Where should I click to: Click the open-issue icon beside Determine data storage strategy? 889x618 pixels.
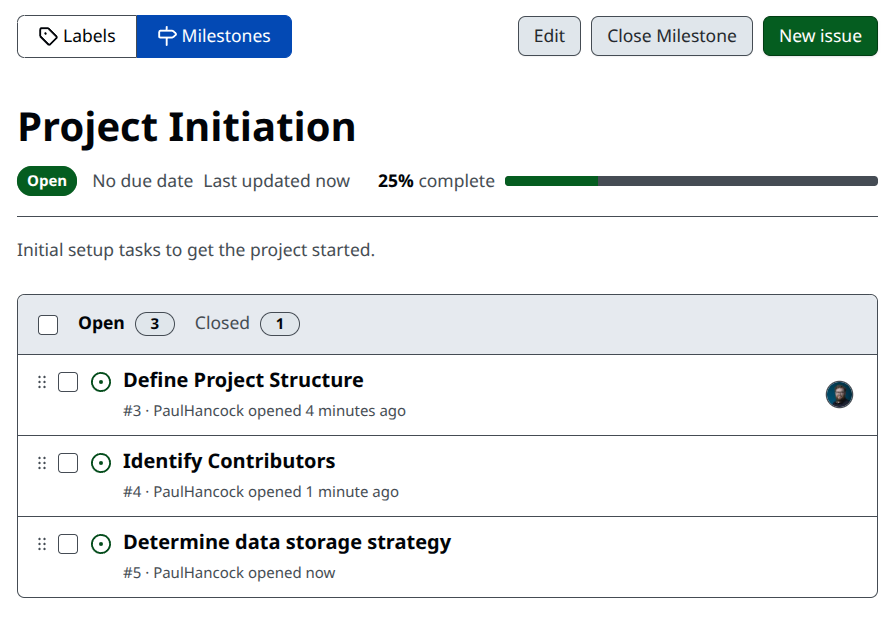pos(101,544)
